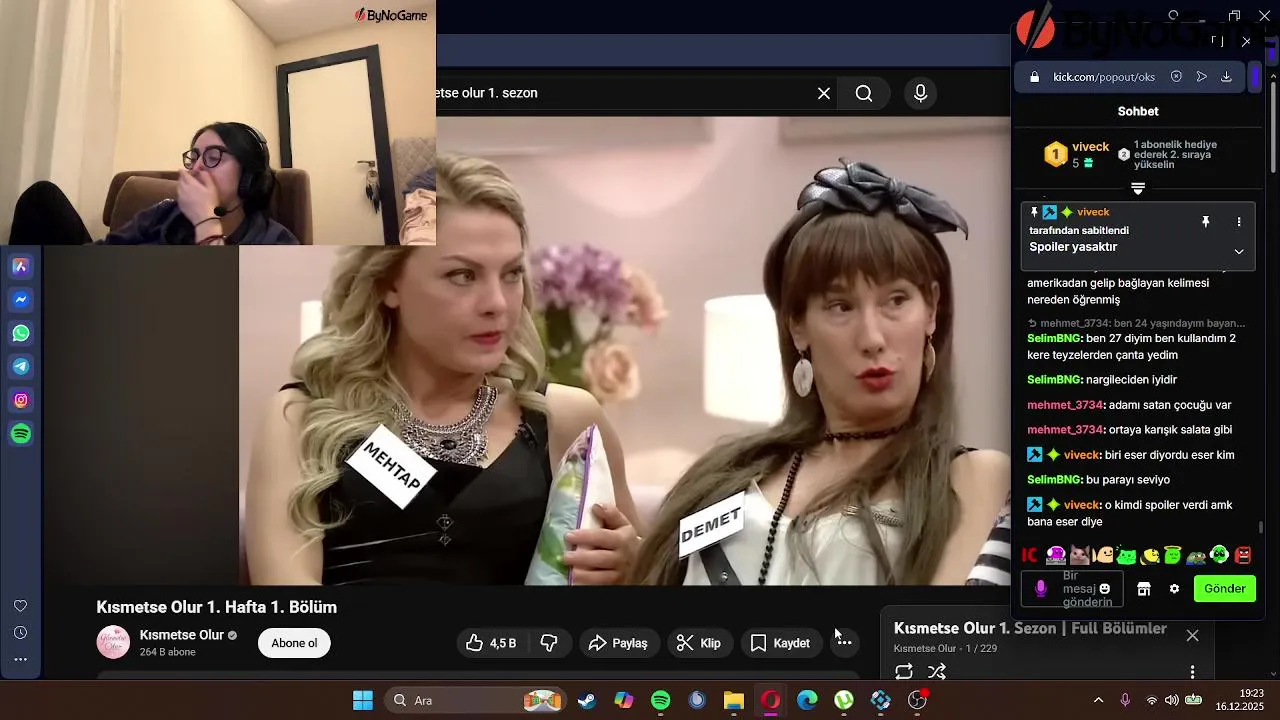Viewport: 1280px width, 720px height.
Task: Clear the YouTube search box text
Action: pos(824,93)
